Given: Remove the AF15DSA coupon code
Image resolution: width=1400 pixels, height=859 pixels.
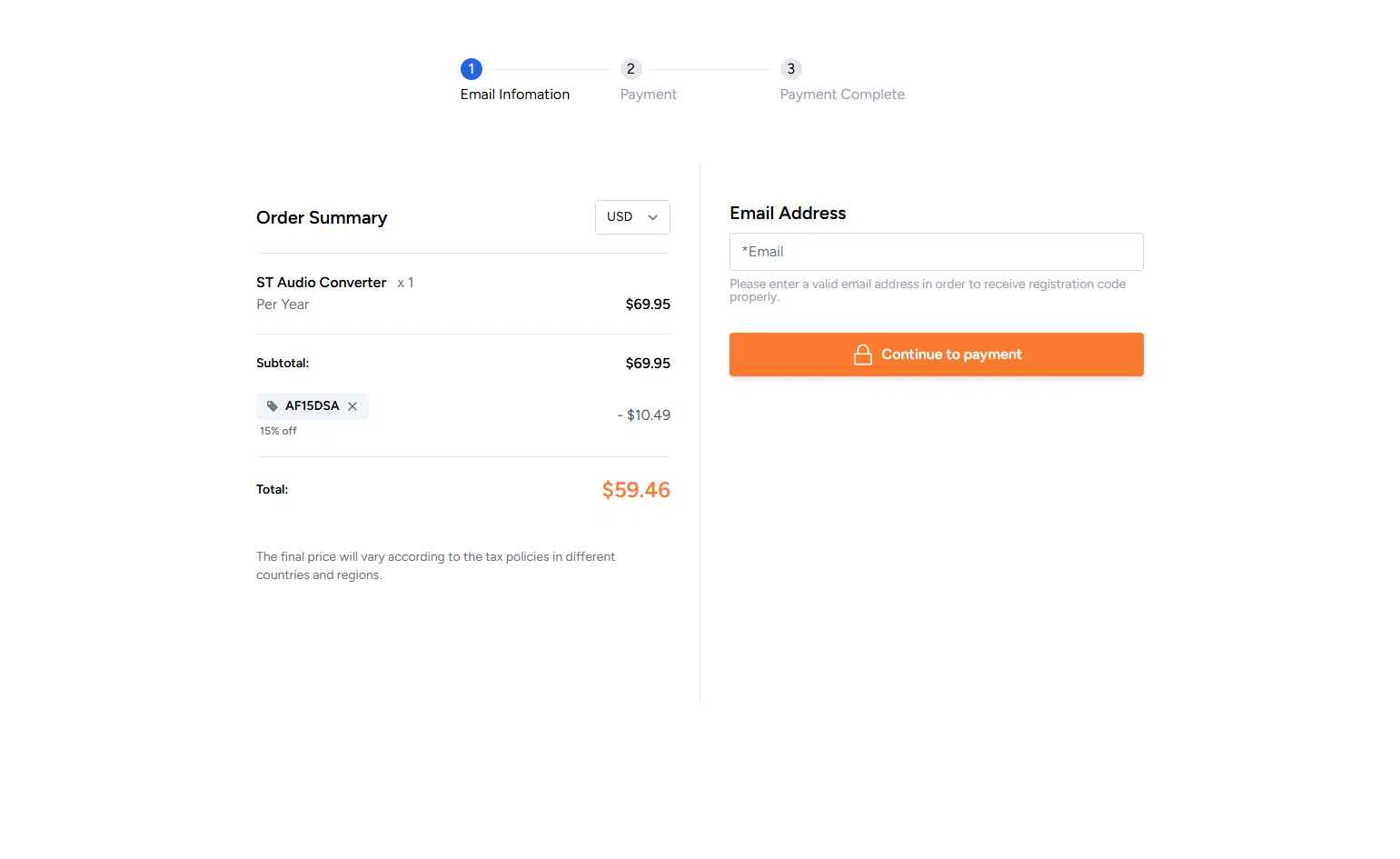Looking at the screenshot, I should [x=352, y=406].
